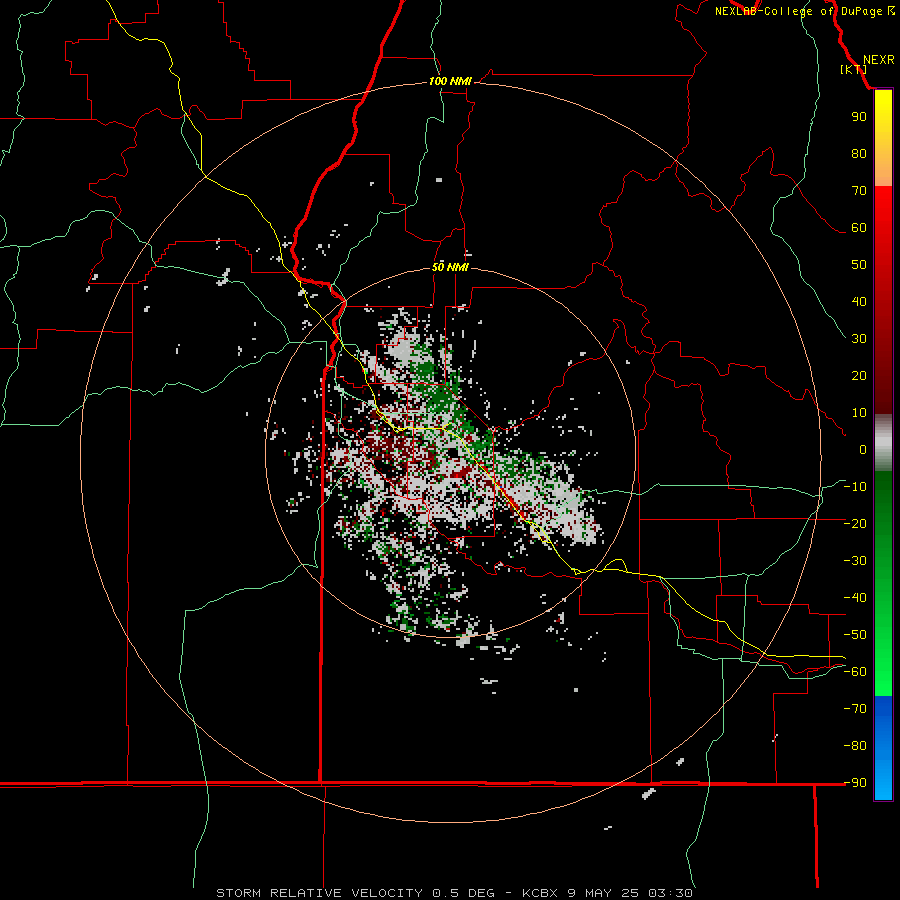Click the -30 value on velocity scale
The image size is (900, 900).
tap(855, 561)
